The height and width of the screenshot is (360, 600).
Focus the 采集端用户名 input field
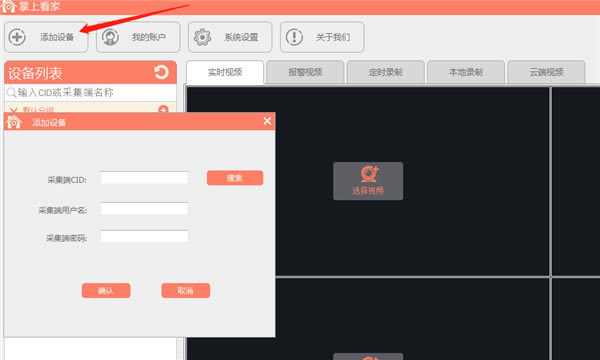(144, 209)
